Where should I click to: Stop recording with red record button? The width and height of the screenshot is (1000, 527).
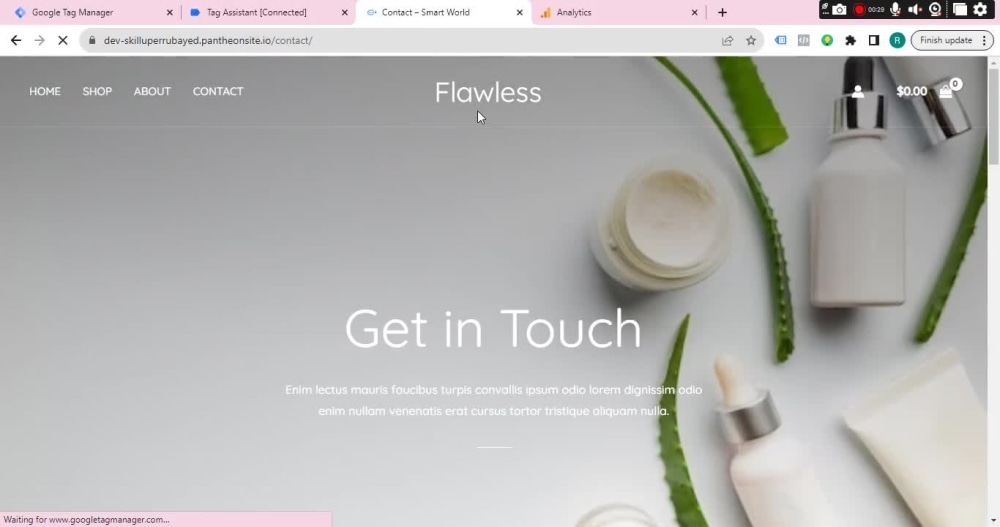pyautogui.click(x=859, y=10)
